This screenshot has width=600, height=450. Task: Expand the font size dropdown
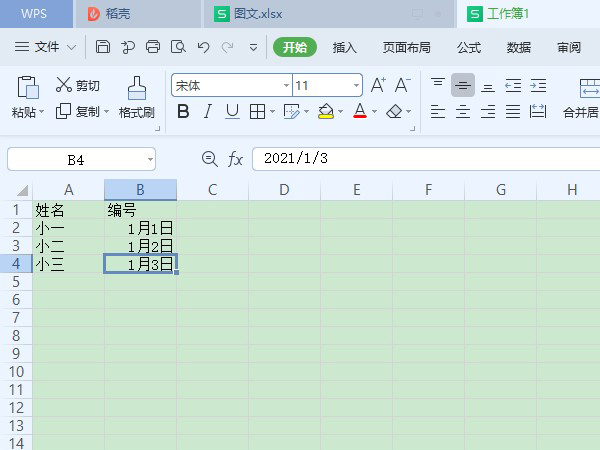356,86
